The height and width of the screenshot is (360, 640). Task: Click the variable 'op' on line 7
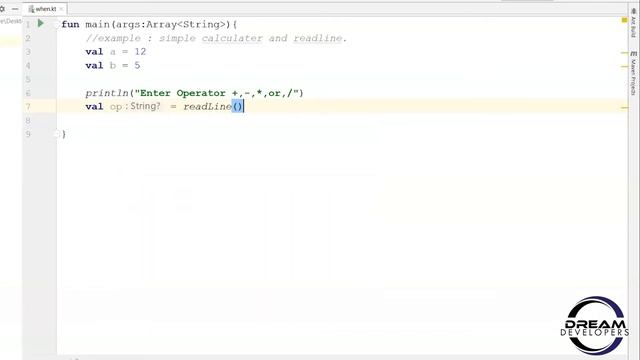tap(116, 107)
